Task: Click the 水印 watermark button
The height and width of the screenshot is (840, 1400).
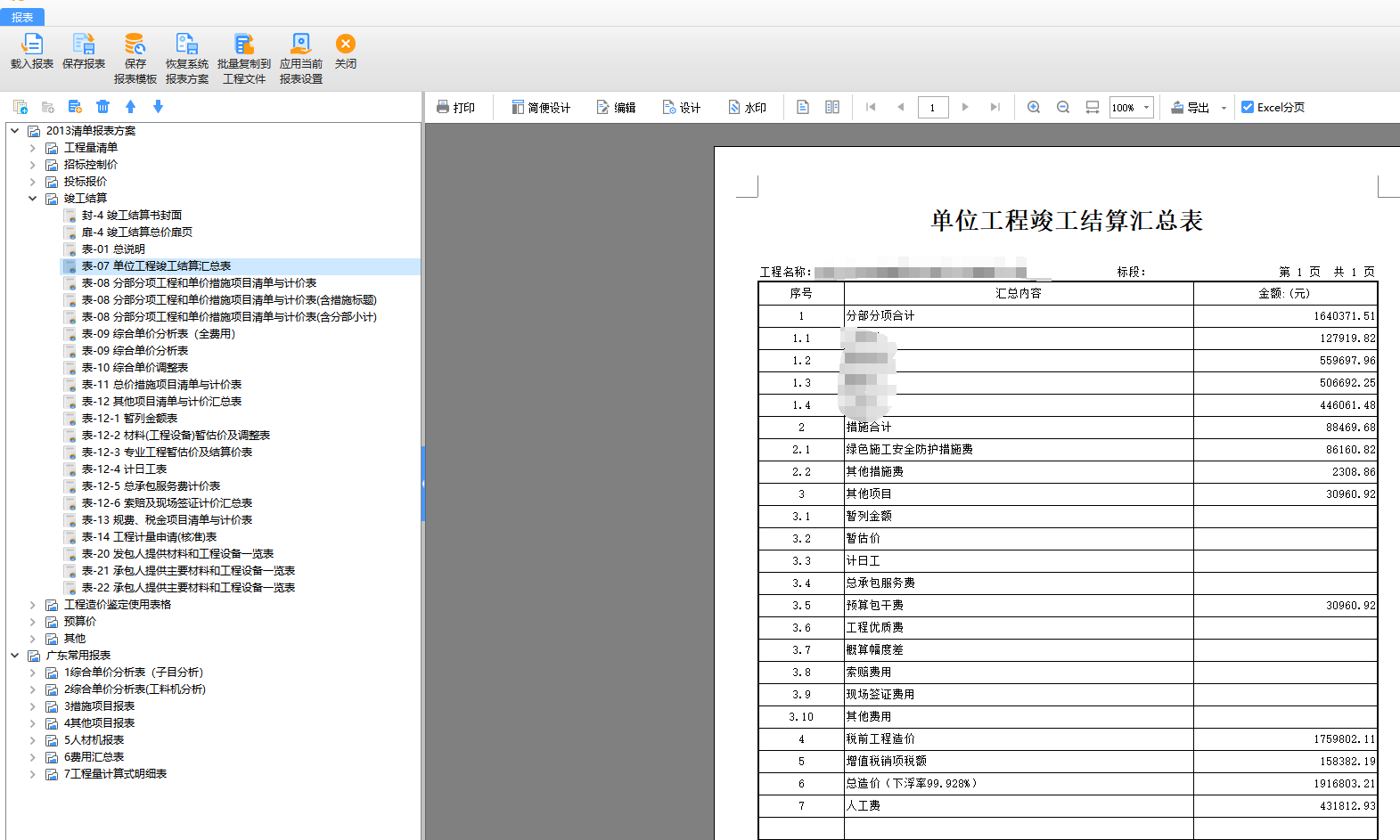Action: 748,108
